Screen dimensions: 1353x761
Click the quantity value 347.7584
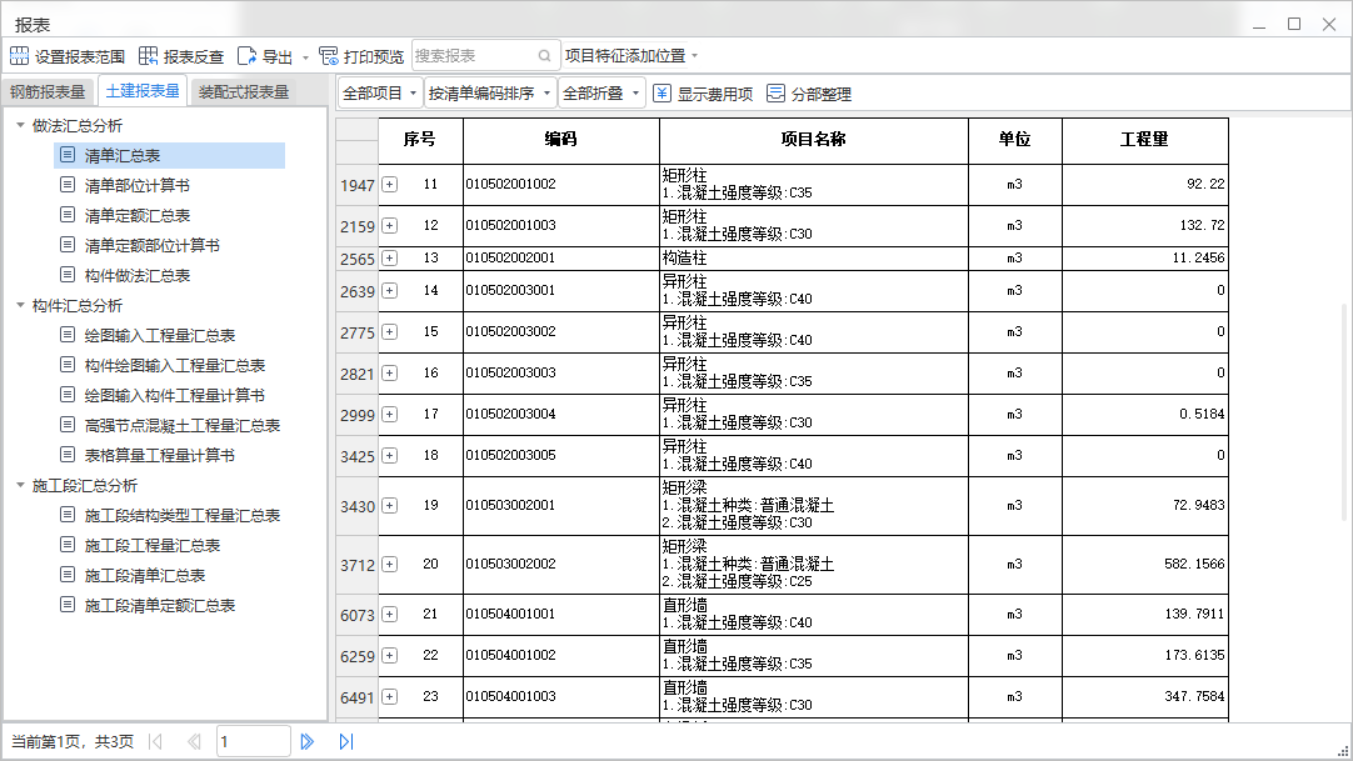[x=1194, y=696]
